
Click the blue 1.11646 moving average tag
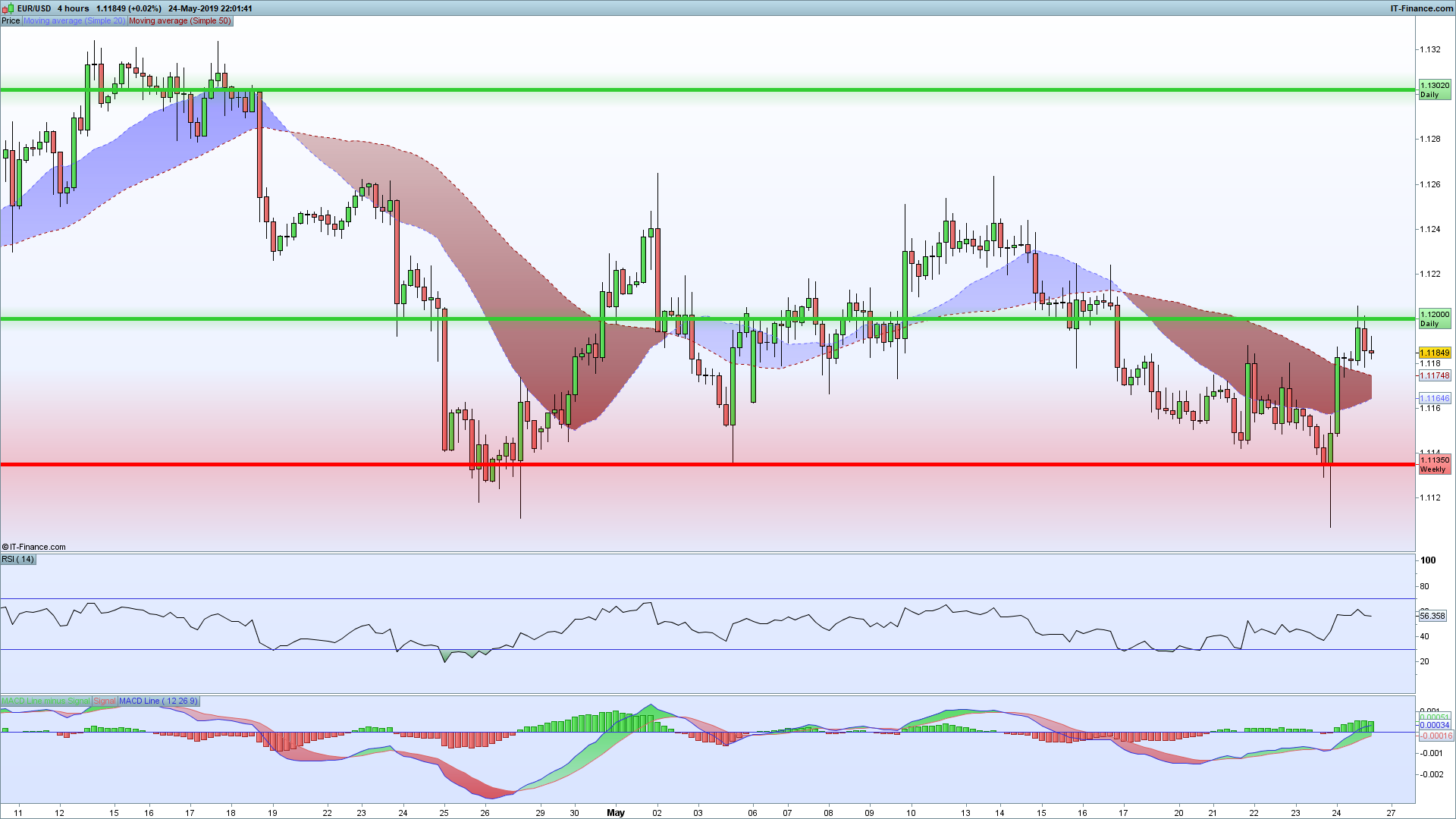[x=1434, y=398]
